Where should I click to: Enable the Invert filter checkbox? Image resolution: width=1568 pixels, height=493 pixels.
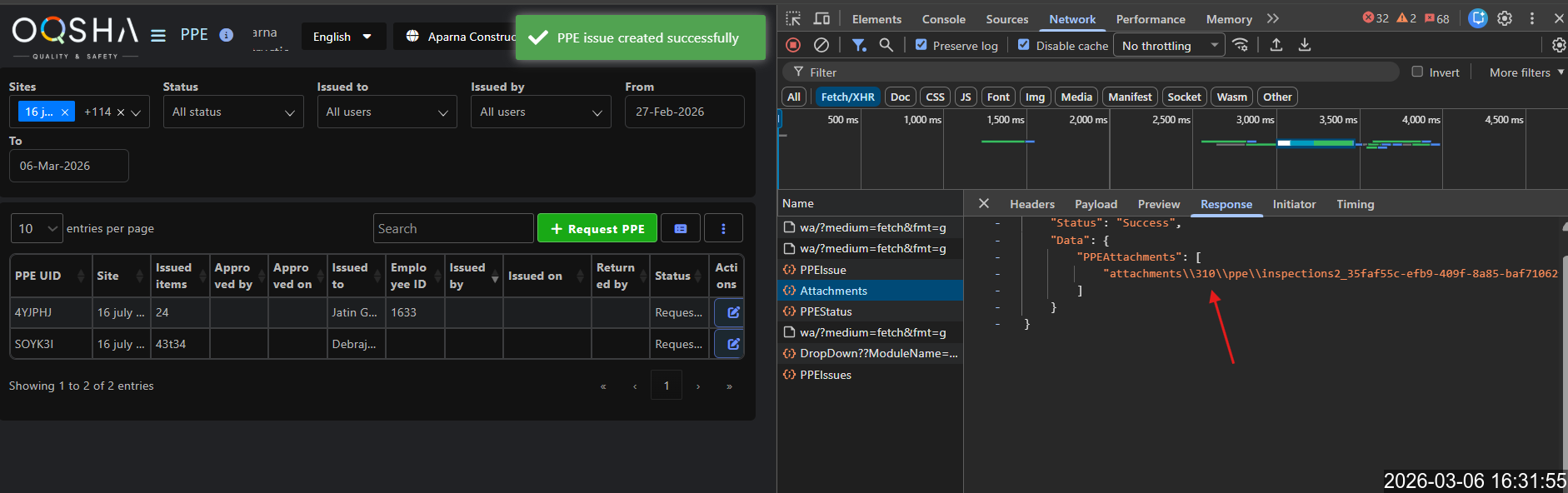click(x=1417, y=72)
